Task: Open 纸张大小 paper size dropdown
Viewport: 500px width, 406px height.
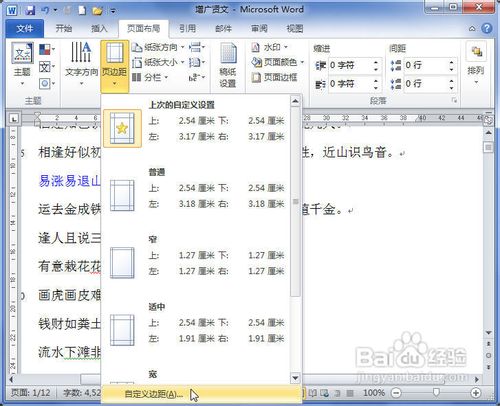Action: point(158,62)
